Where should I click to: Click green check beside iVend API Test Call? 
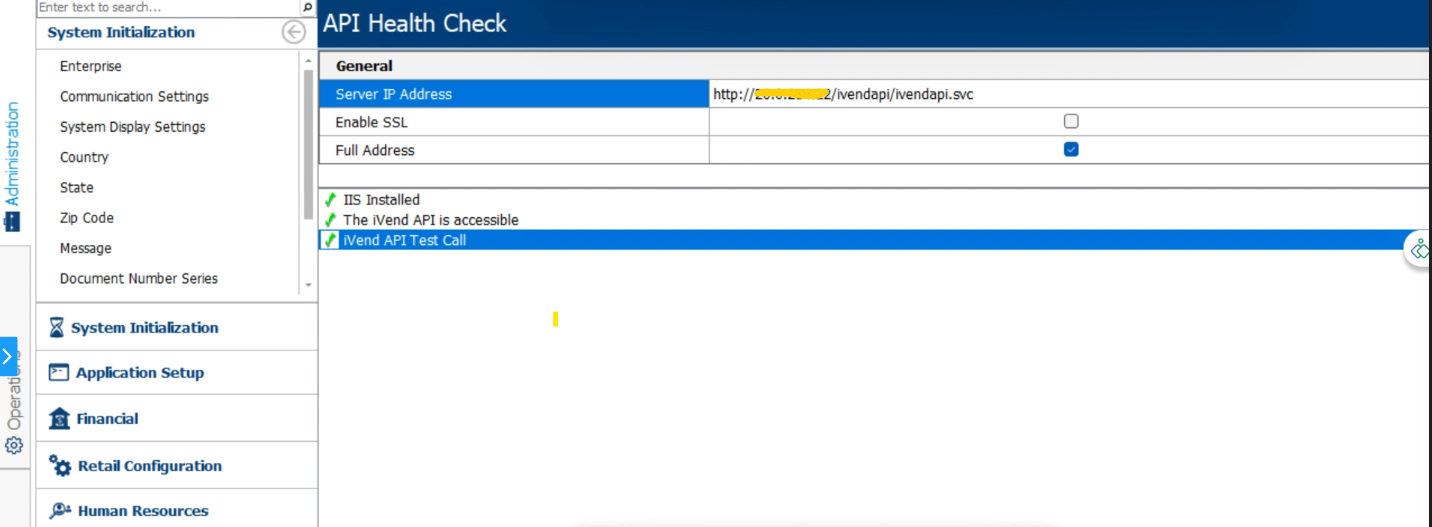330,240
